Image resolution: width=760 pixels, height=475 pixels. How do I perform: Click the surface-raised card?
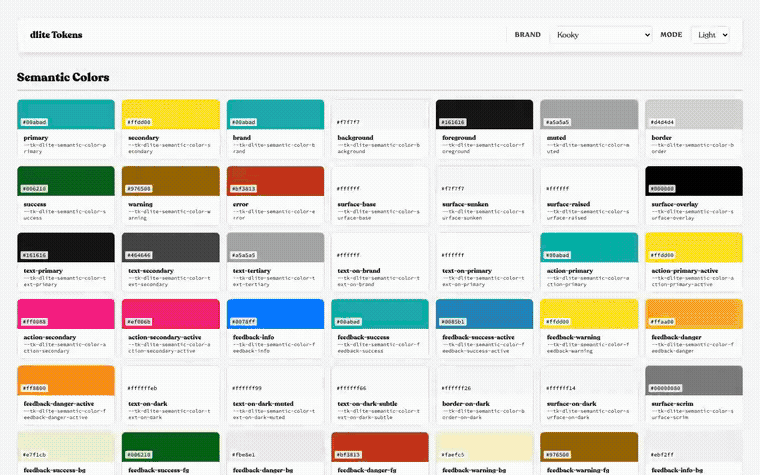(589, 195)
